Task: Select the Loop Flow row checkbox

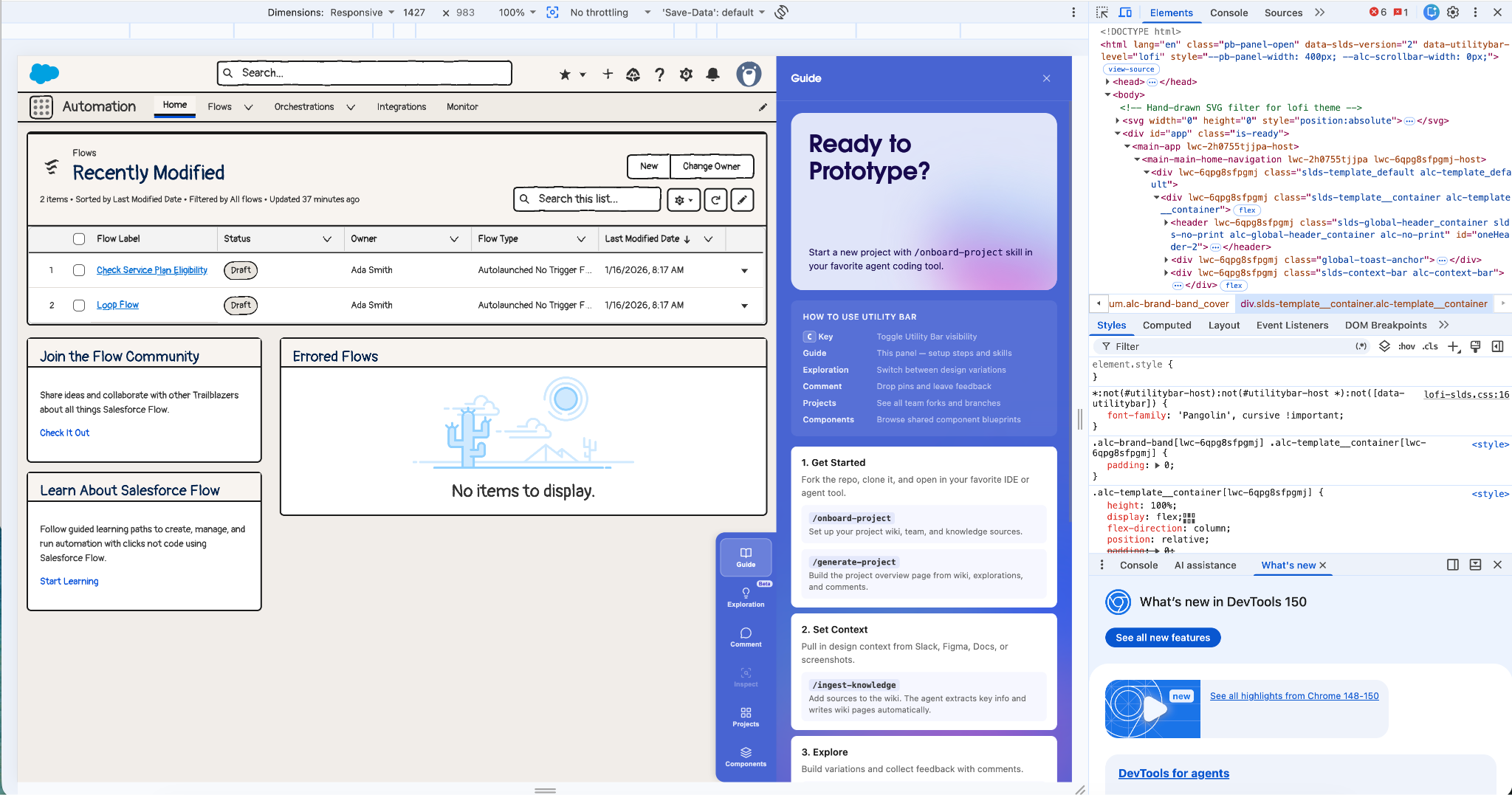Action: [79, 306]
